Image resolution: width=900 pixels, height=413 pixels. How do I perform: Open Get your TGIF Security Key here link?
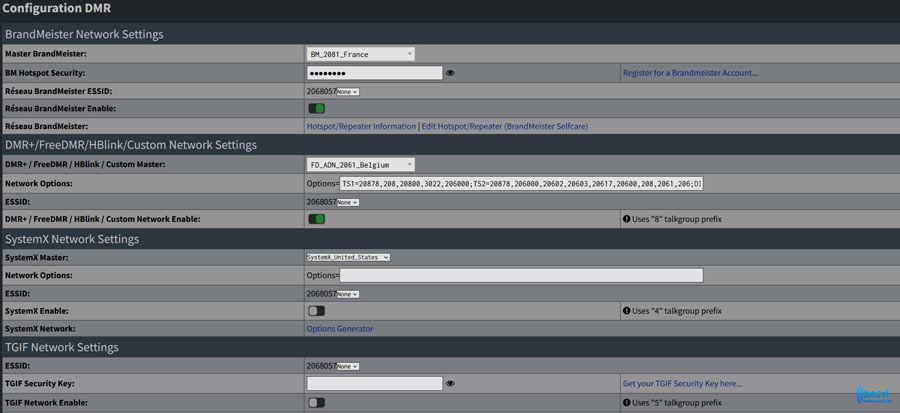[682, 383]
